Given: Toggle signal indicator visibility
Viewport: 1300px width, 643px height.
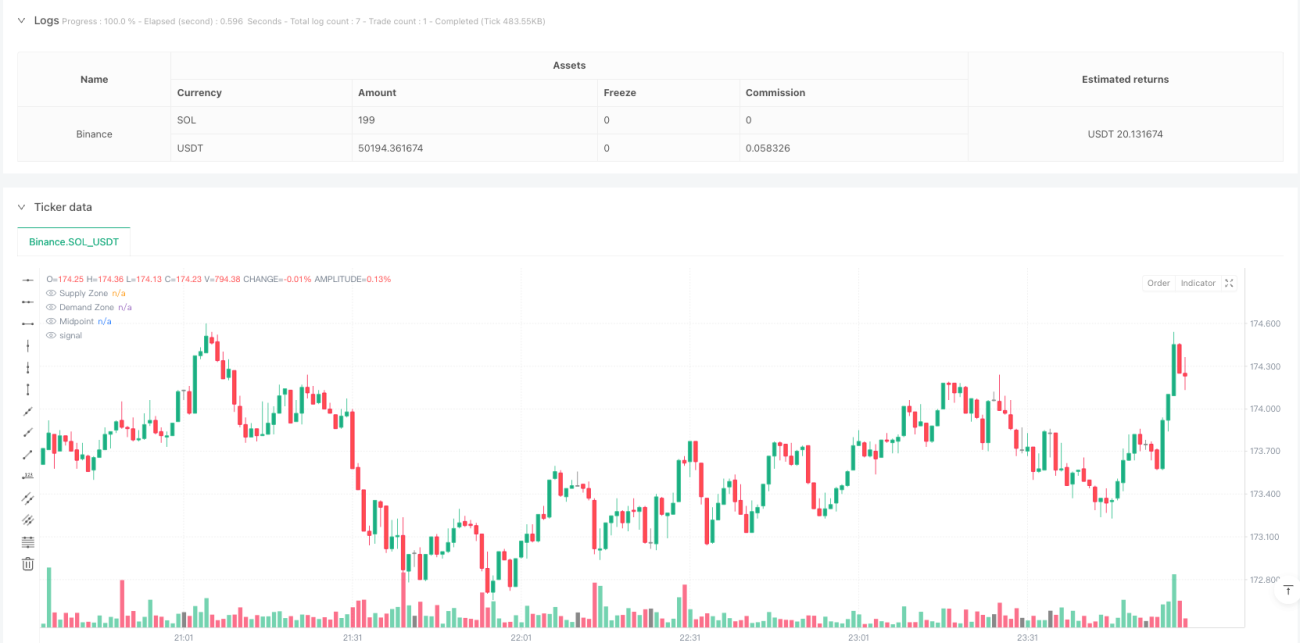Looking at the screenshot, I should coord(51,335).
